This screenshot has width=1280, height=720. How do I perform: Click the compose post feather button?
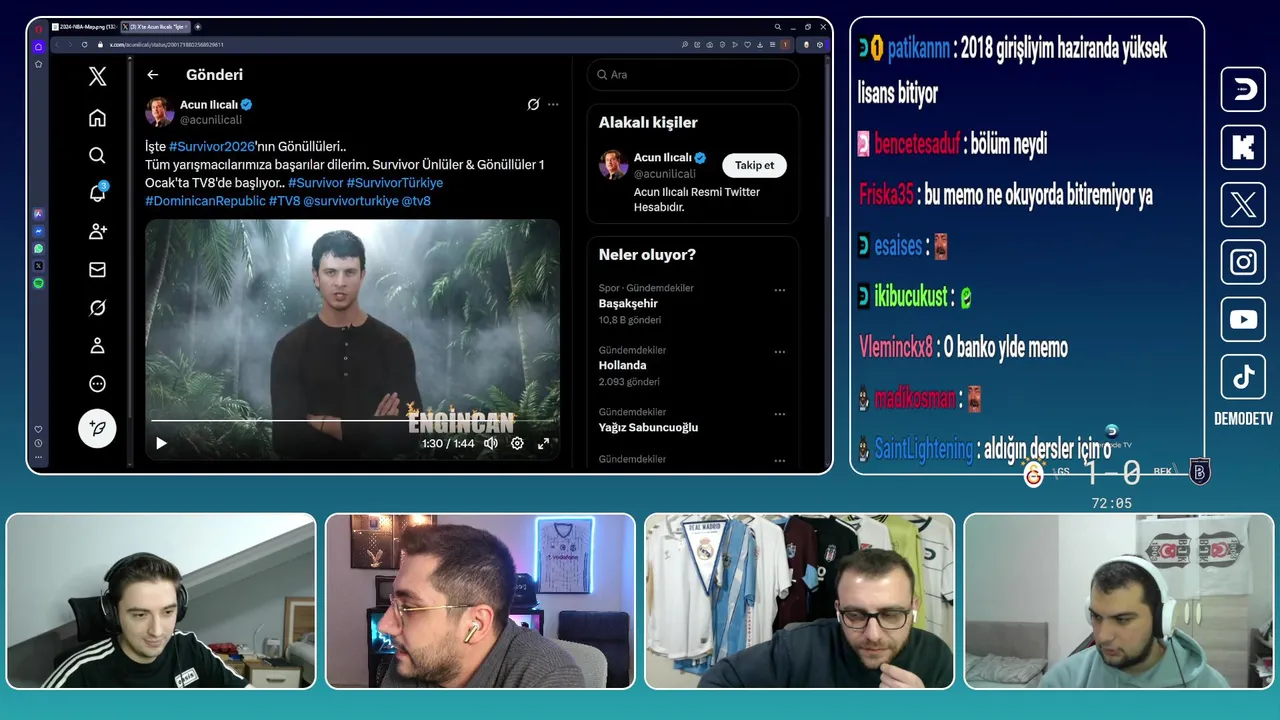coord(97,428)
